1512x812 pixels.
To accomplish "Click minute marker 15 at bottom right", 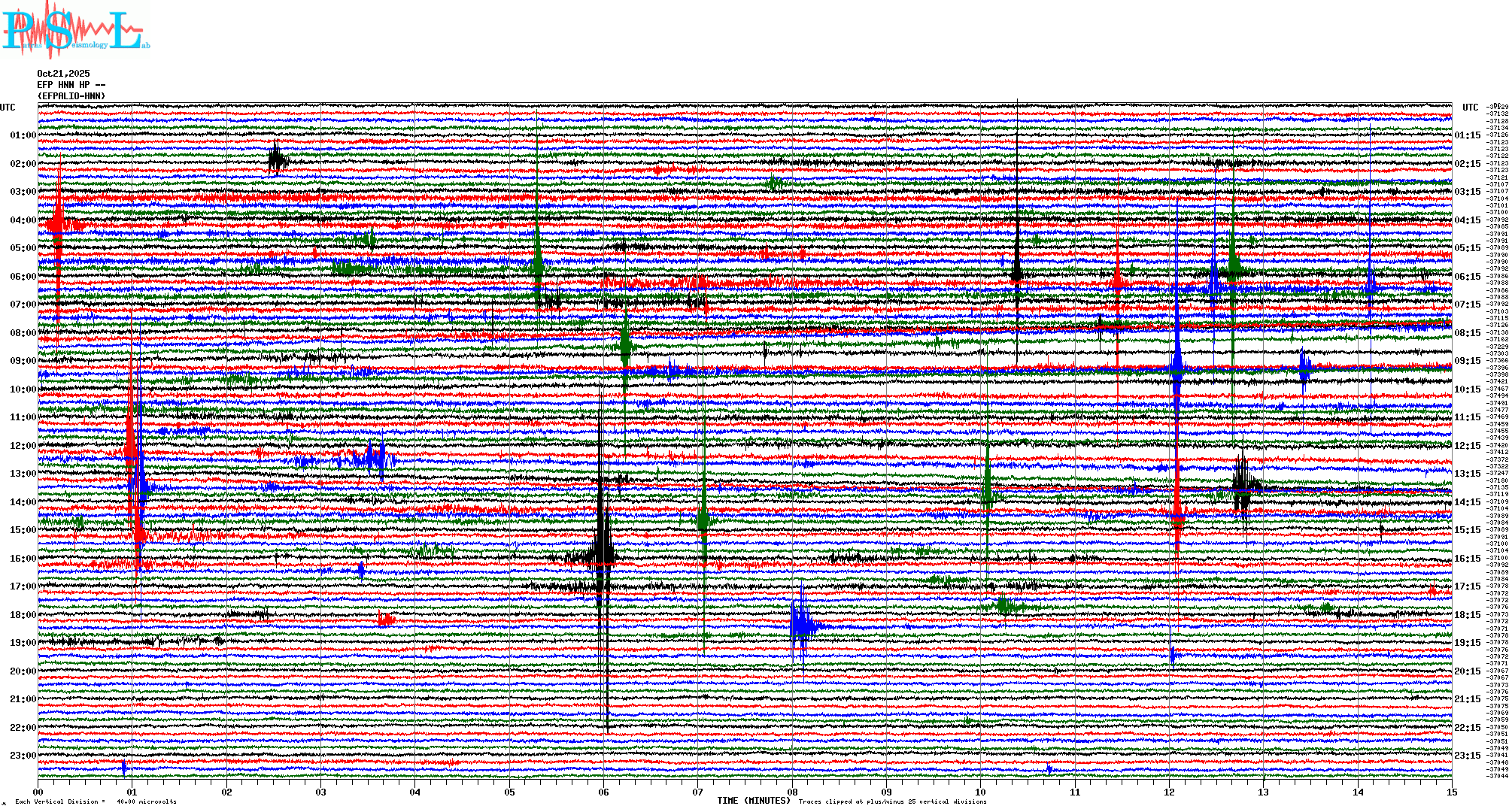I will [x=1452, y=792].
